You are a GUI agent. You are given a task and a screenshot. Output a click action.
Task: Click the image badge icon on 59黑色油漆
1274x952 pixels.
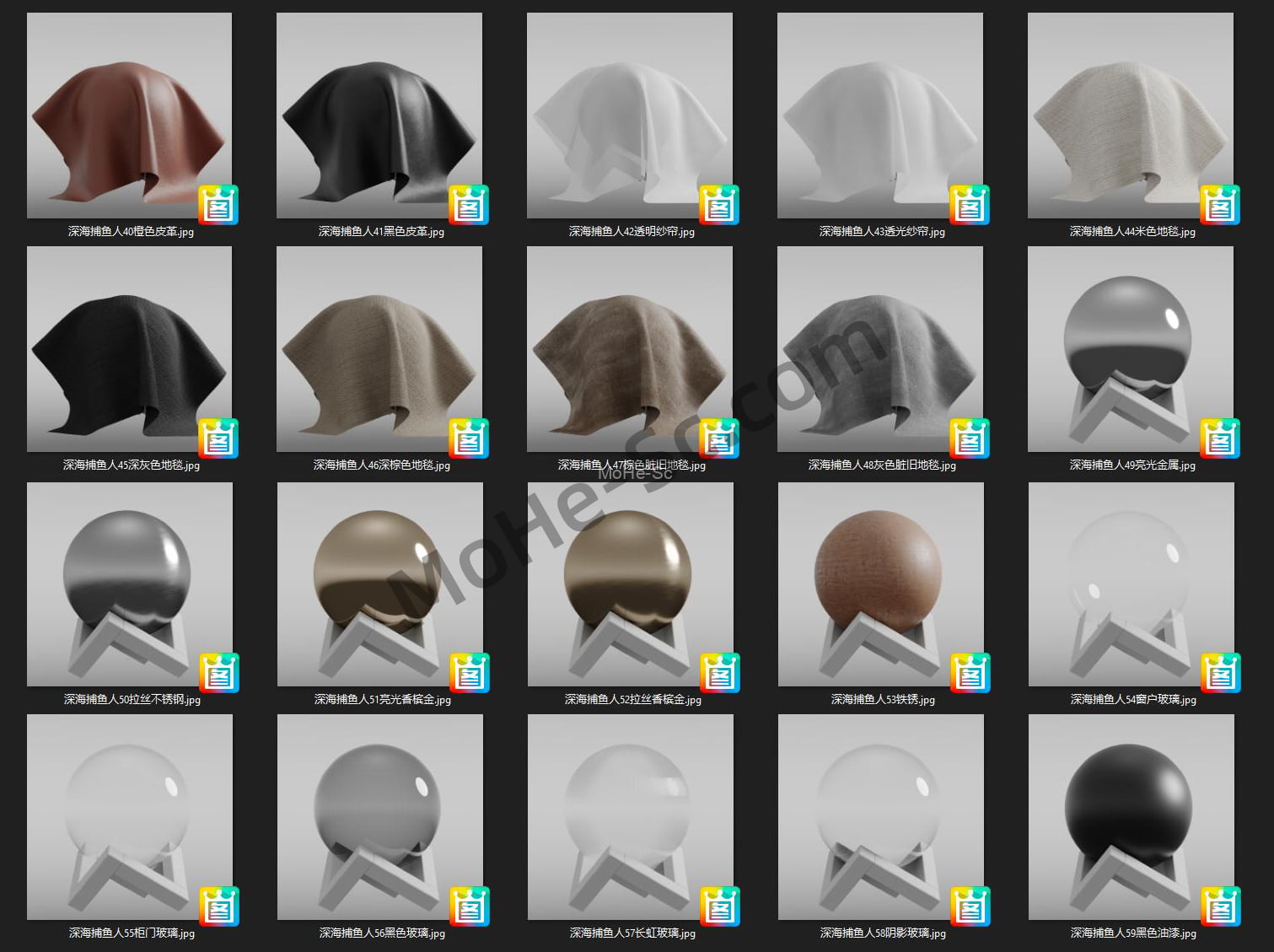click(x=1221, y=906)
